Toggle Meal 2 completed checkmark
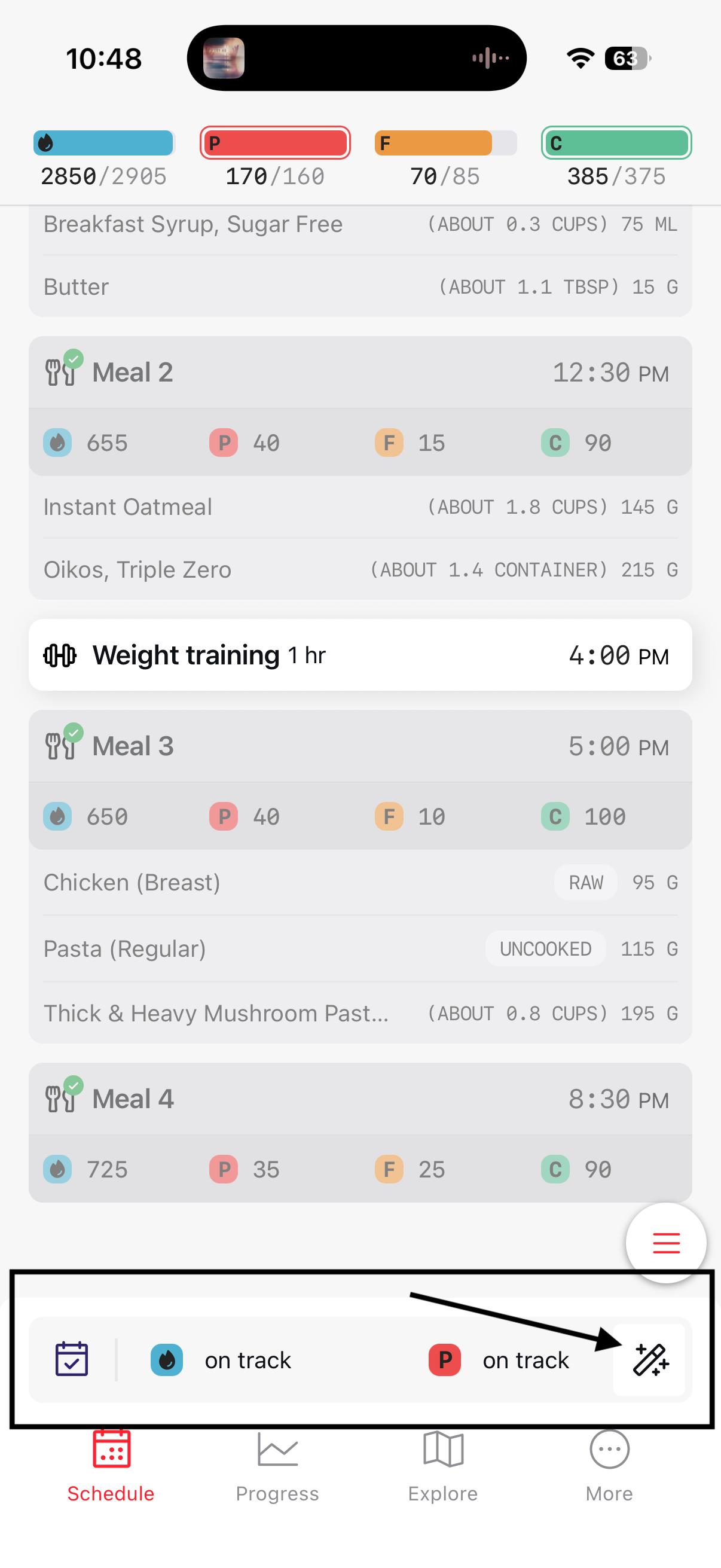The height and width of the screenshot is (1568, 721). (x=74, y=359)
